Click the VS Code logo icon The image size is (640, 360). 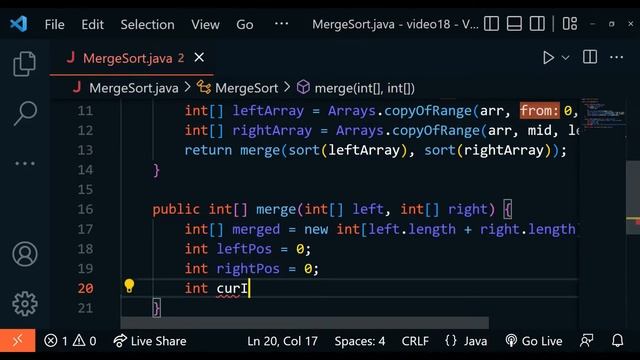tap(18, 24)
